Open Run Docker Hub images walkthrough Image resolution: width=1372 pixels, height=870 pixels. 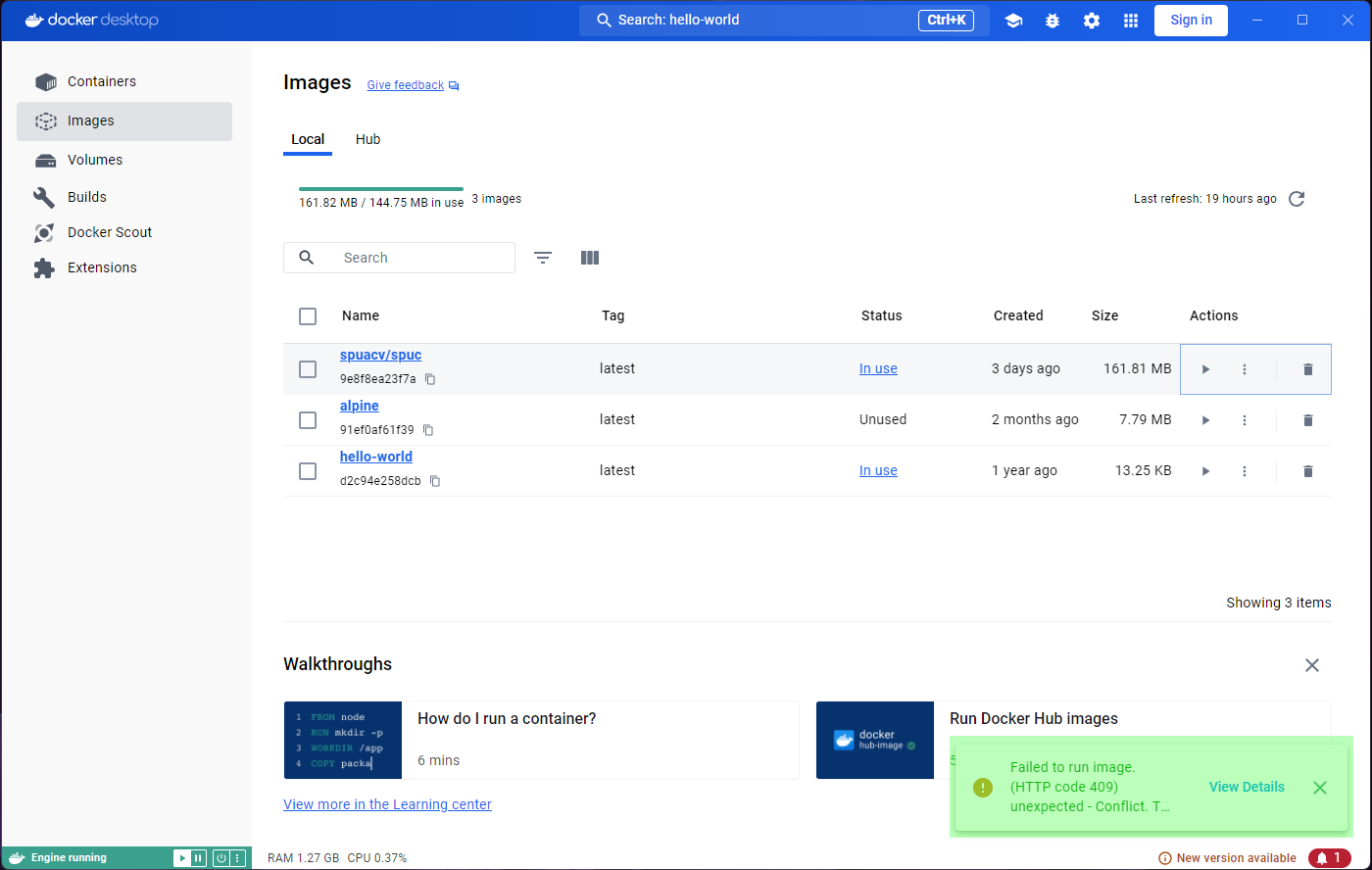(1073, 740)
